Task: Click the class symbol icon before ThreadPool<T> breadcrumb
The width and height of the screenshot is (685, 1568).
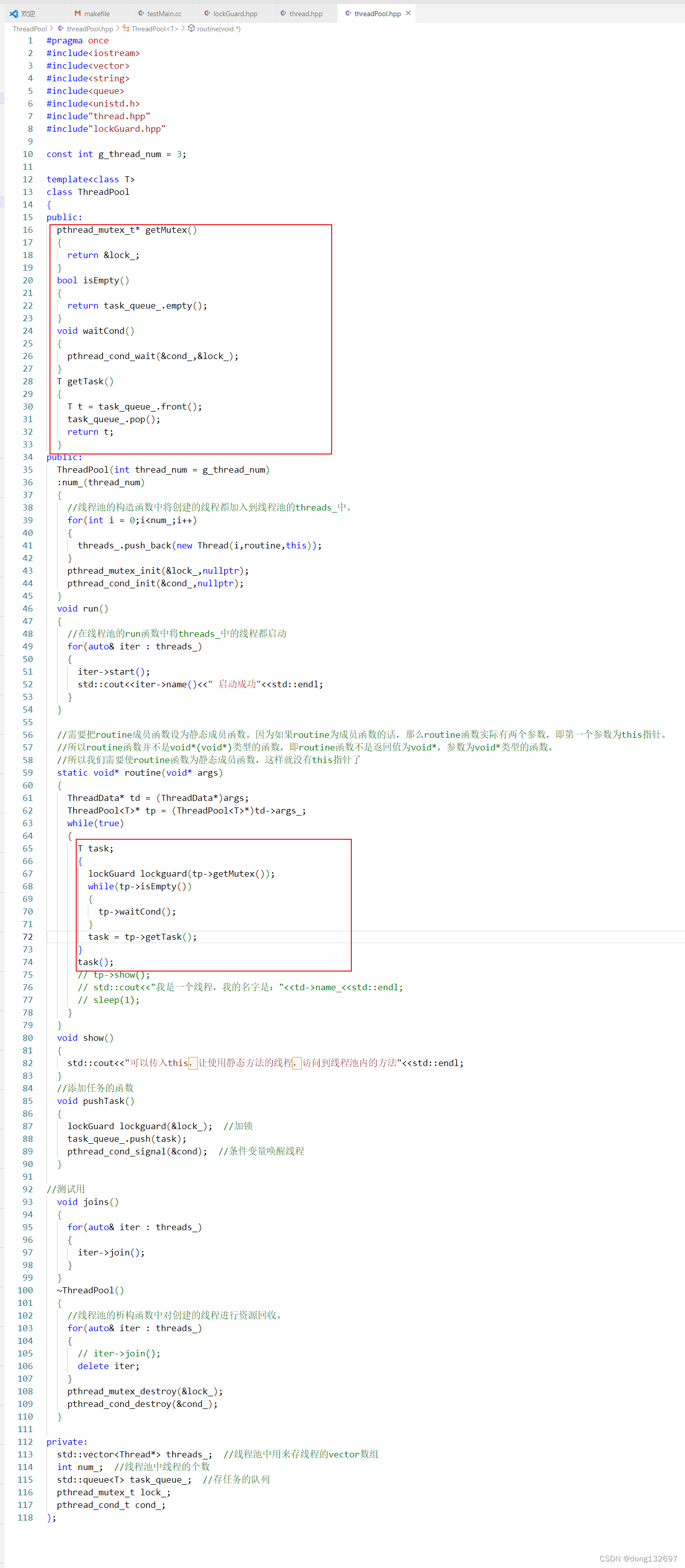Action: click(126, 28)
